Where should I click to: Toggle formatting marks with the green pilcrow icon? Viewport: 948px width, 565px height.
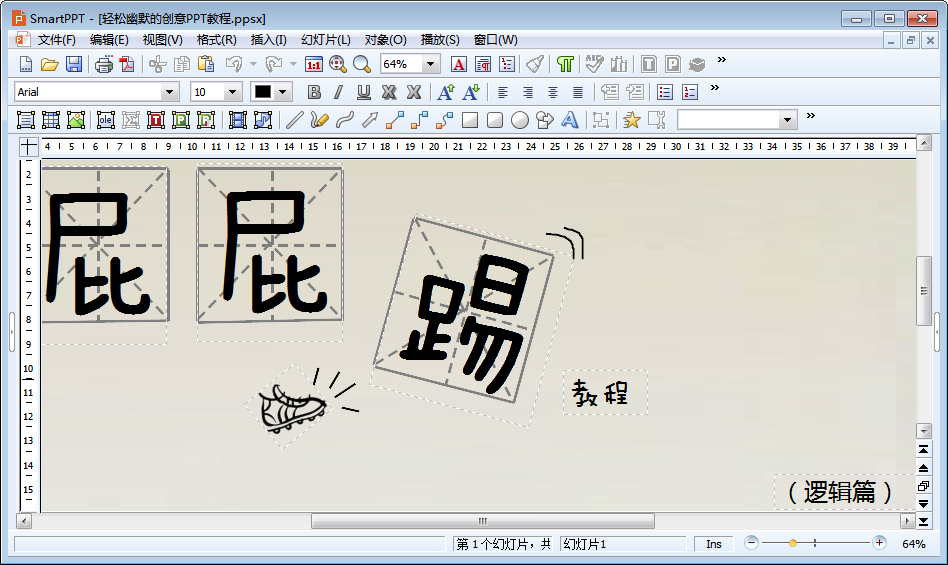pos(565,64)
